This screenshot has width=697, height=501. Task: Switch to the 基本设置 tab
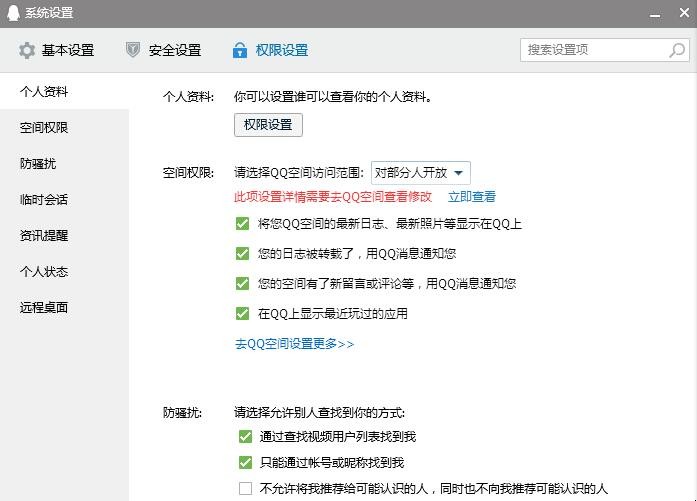57,50
